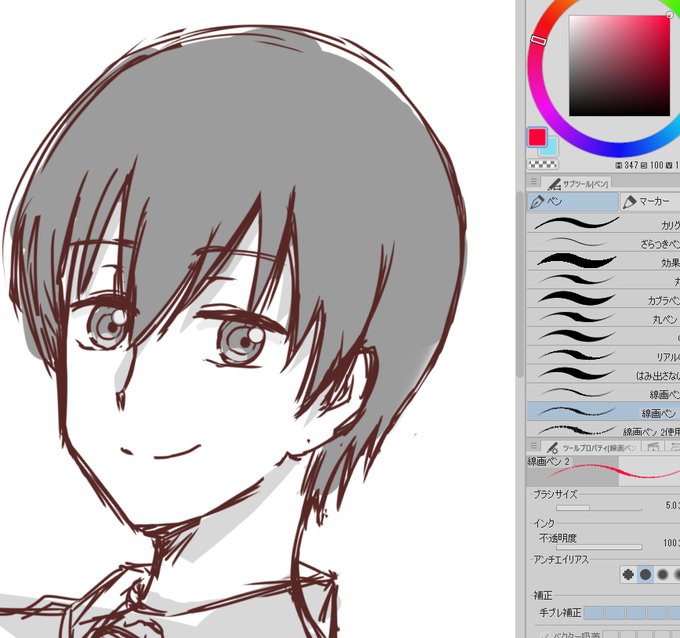Screen dimensions: 680x638
Task: Open the tool property palette hamburger menu
Action: point(533,446)
